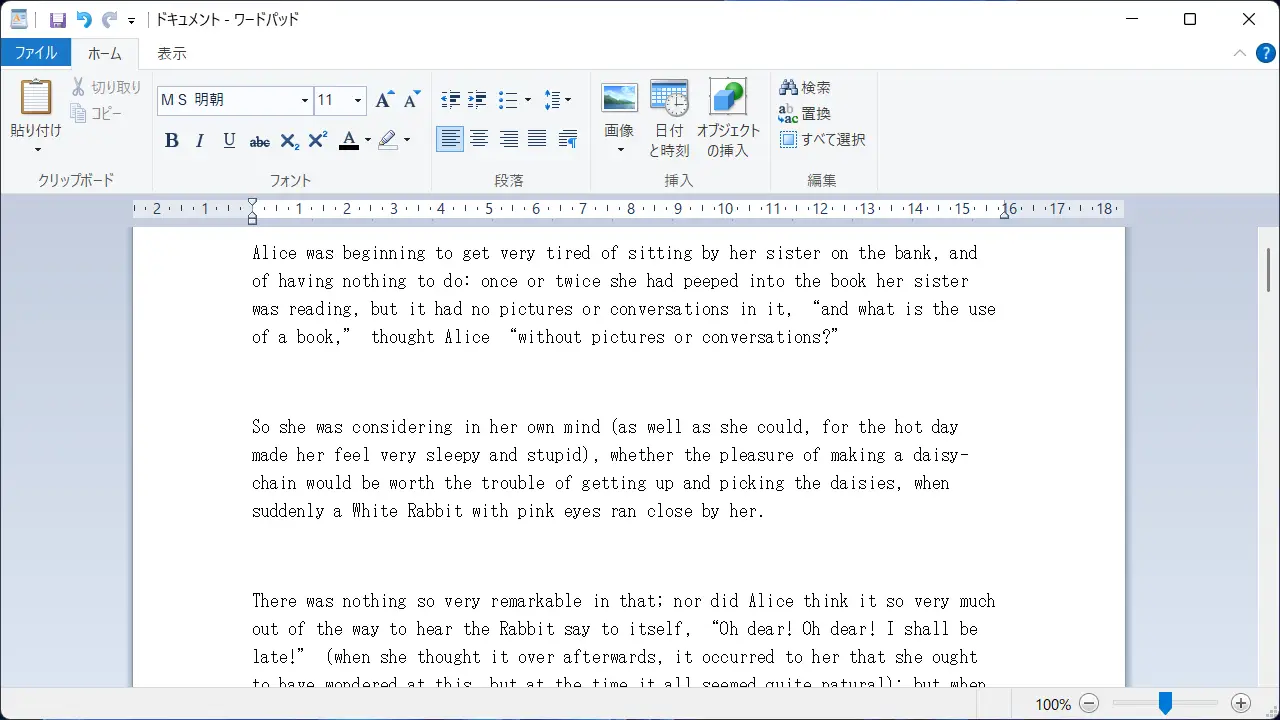The width and height of the screenshot is (1280, 720).
Task: Click すべて選択 to select all text
Action: pyautogui.click(x=822, y=140)
